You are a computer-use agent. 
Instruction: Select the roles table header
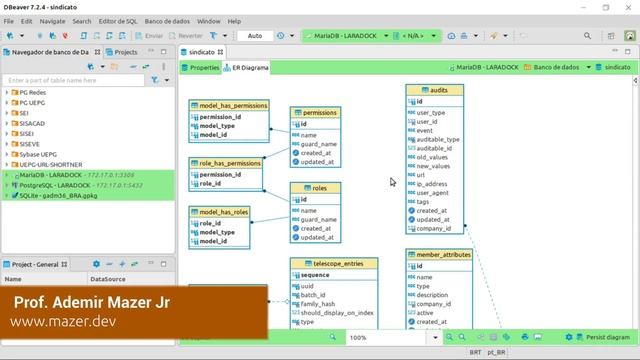(x=316, y=188)
